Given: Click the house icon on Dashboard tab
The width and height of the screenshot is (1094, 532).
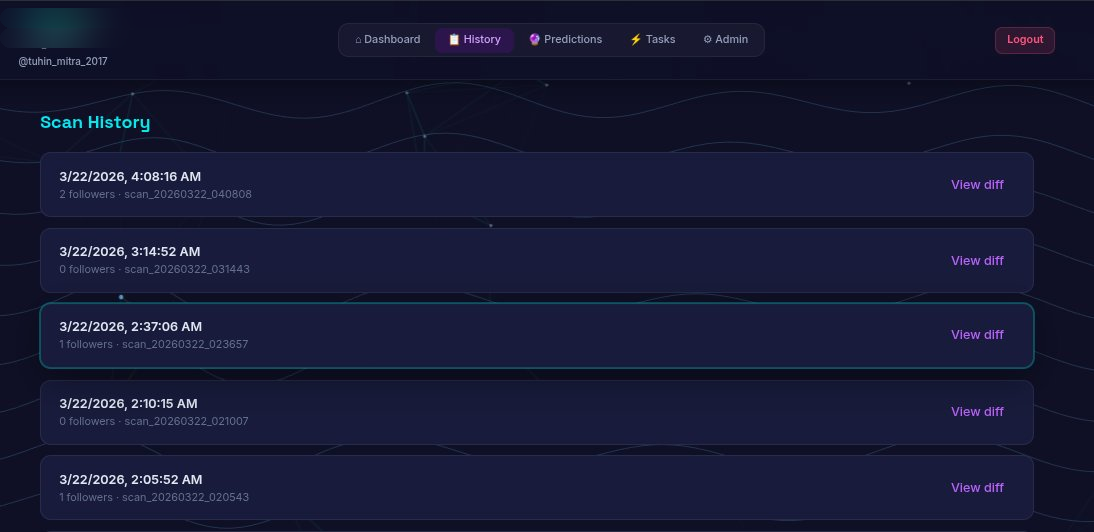Looking at the screenshot, I should [x=358, y=40].
